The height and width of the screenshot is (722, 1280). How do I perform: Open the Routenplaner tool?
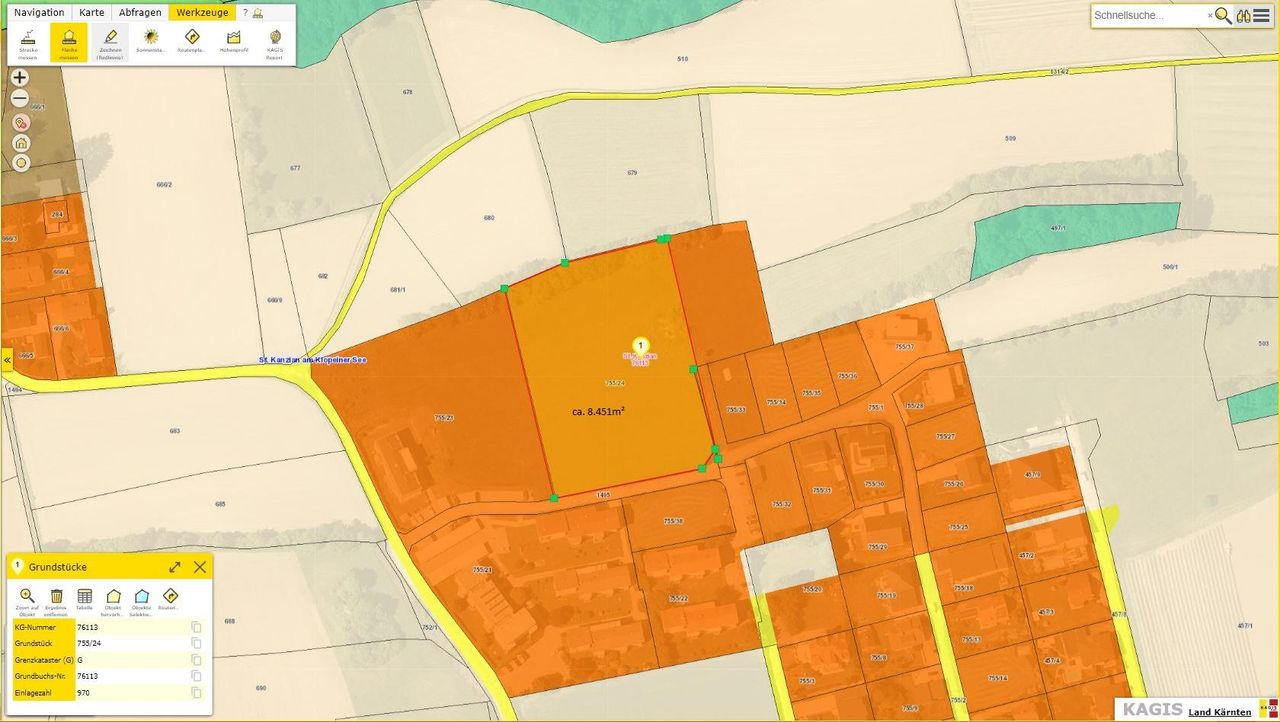[192, 42]
